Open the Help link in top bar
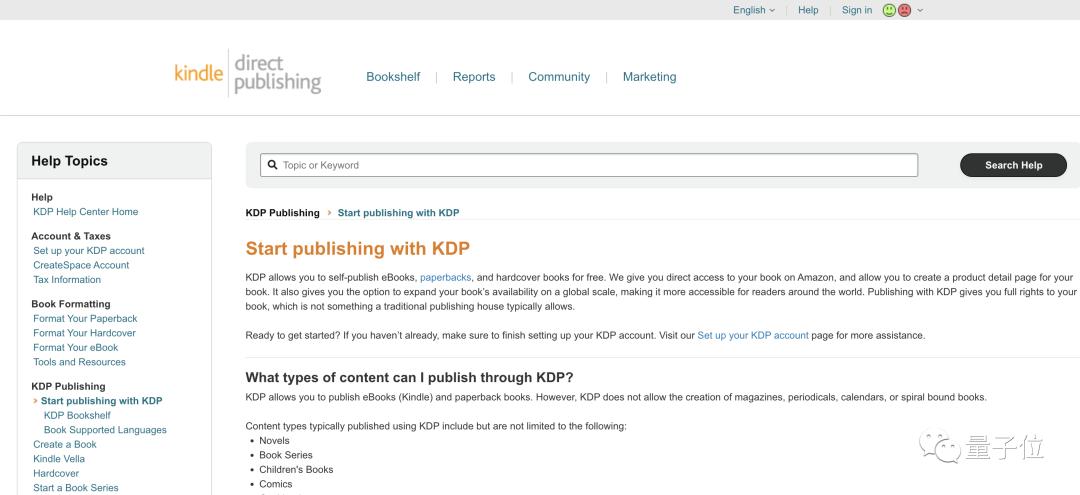 click(808, 10)
